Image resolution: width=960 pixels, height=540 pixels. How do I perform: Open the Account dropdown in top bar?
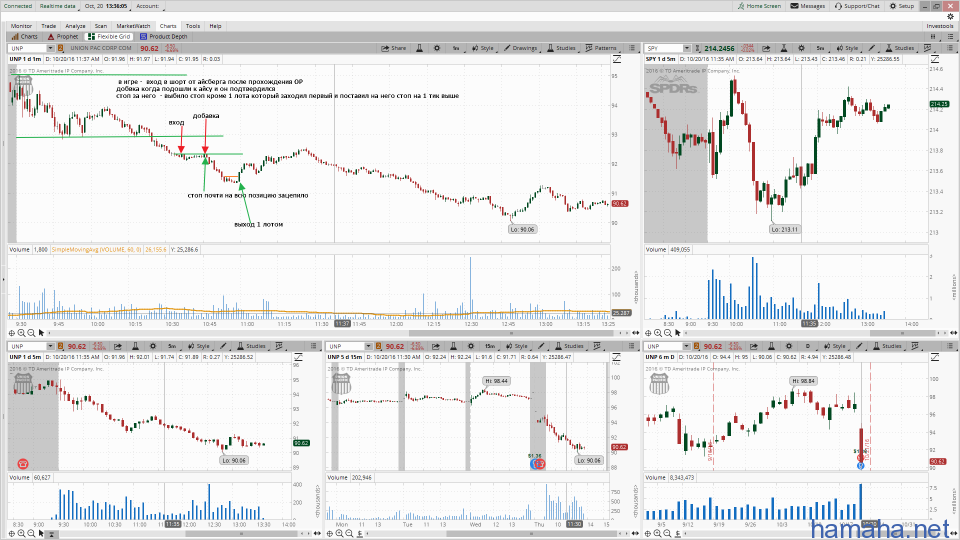[x=148, y=6]
